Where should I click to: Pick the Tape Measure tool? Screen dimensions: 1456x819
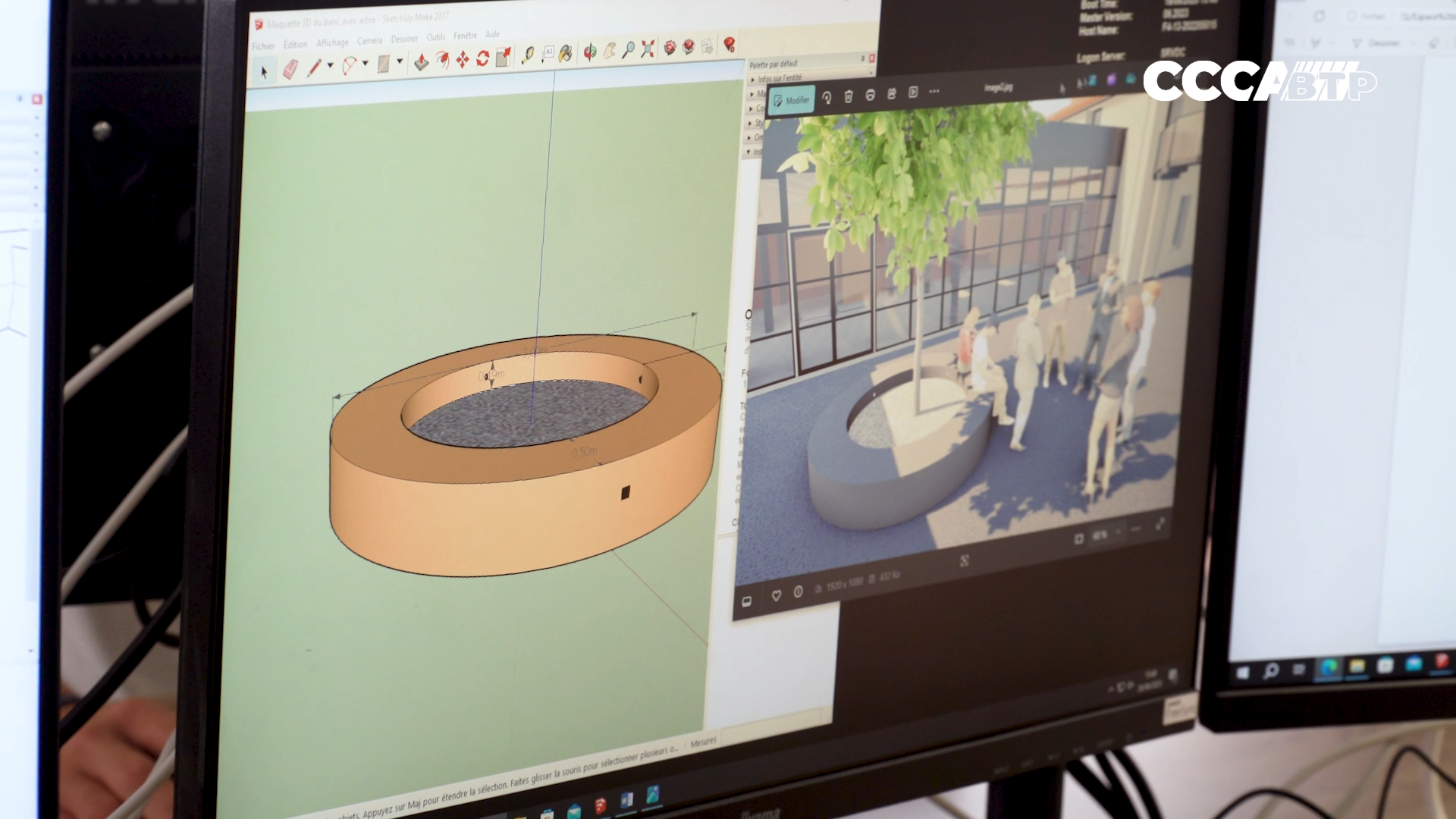(x=527, y=55)
